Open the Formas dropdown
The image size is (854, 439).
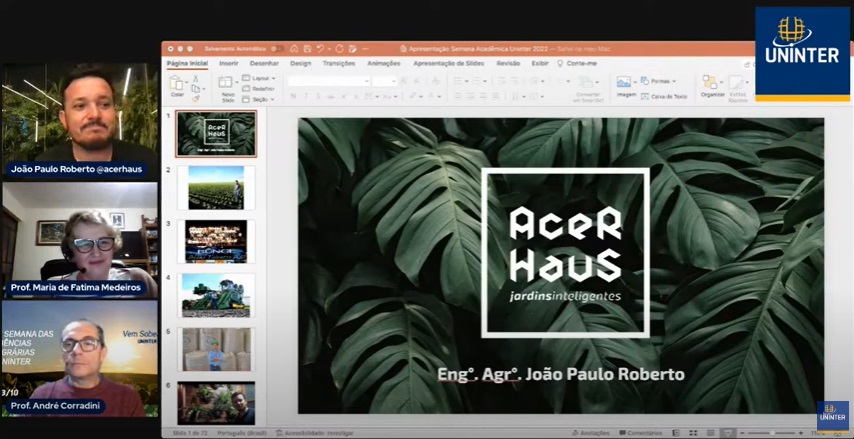point(661,81)
